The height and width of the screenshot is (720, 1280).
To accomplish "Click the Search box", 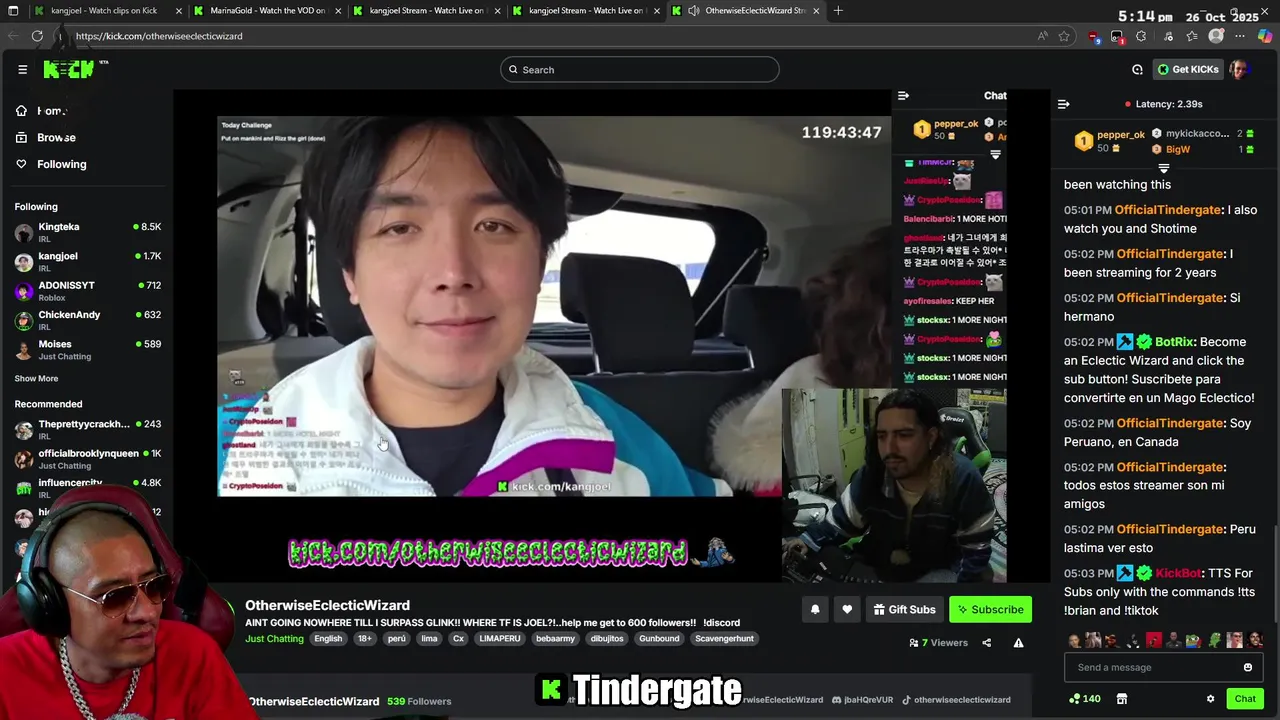I will click(640, 69).
